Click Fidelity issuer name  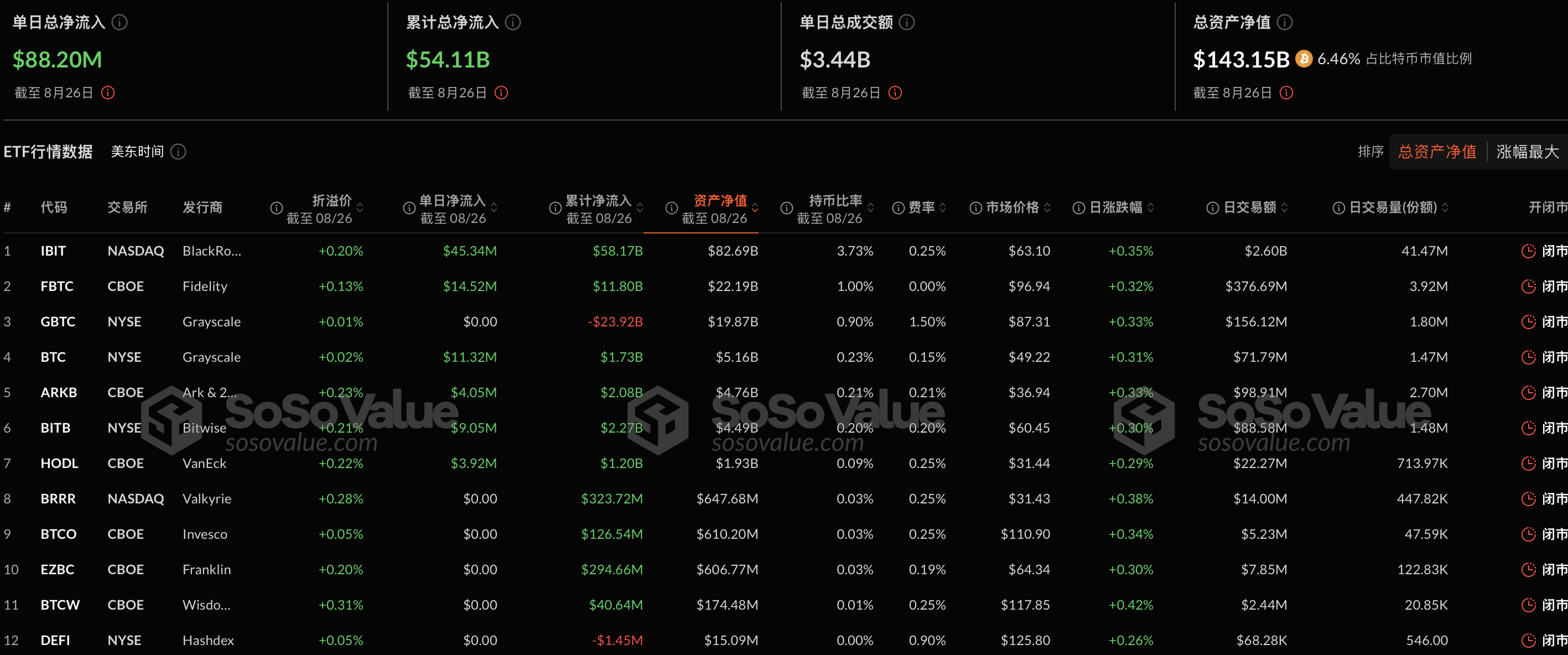pyautogui.click(x=205, y=286)
